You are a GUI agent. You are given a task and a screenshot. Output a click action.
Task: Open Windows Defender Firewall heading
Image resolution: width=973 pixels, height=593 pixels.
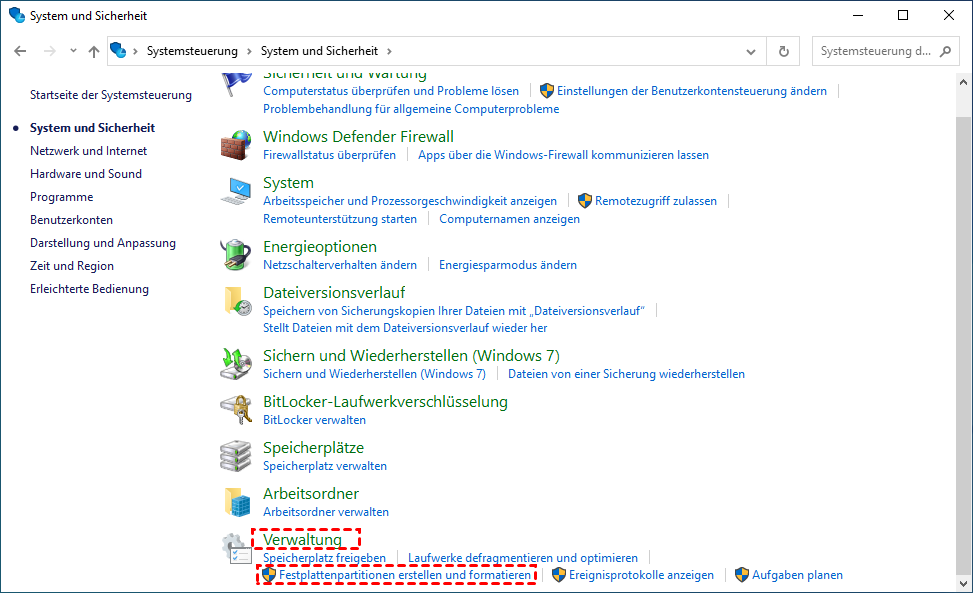click(x=358, y=136)
